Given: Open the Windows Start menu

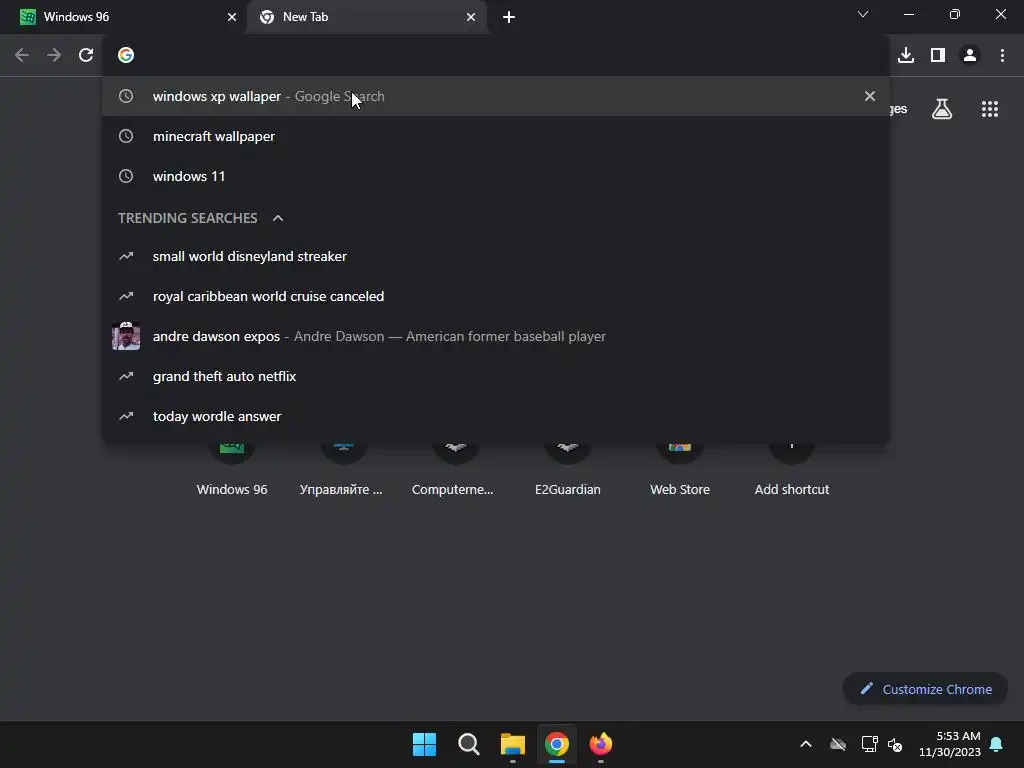Looking at the screenshot, I should coord(424,744).
